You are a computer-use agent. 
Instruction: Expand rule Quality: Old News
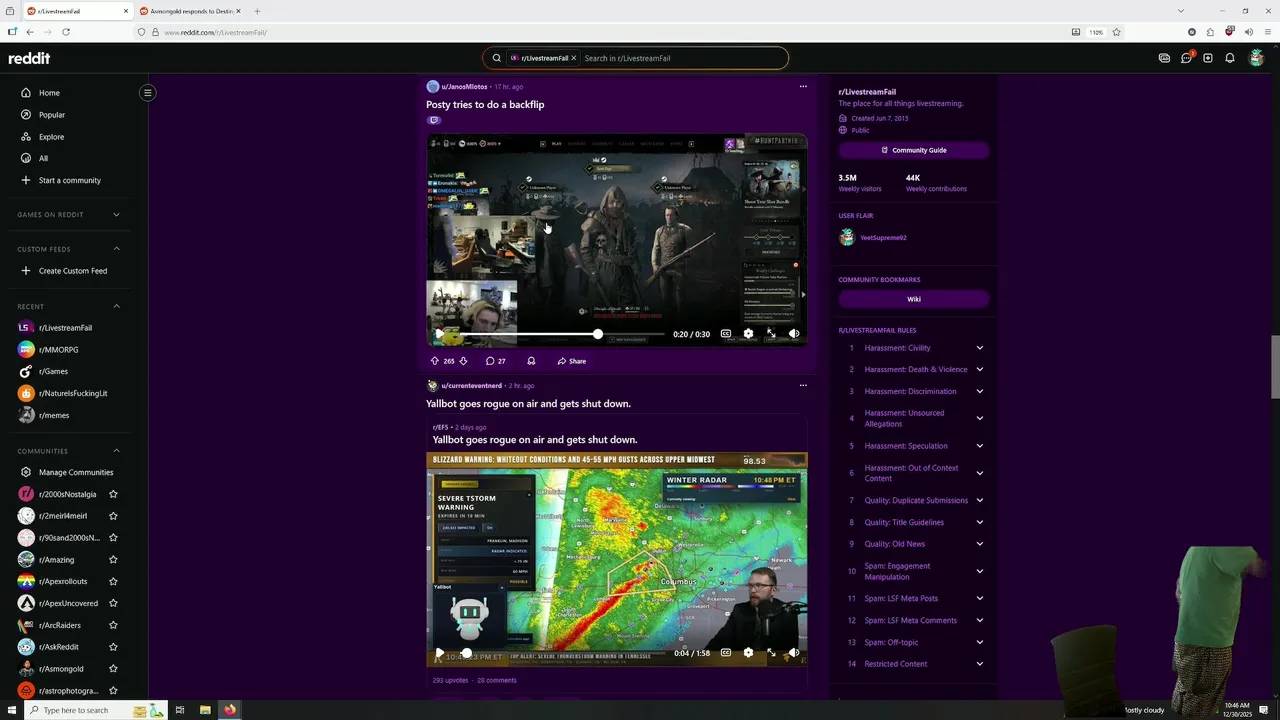tap(914, 544)
